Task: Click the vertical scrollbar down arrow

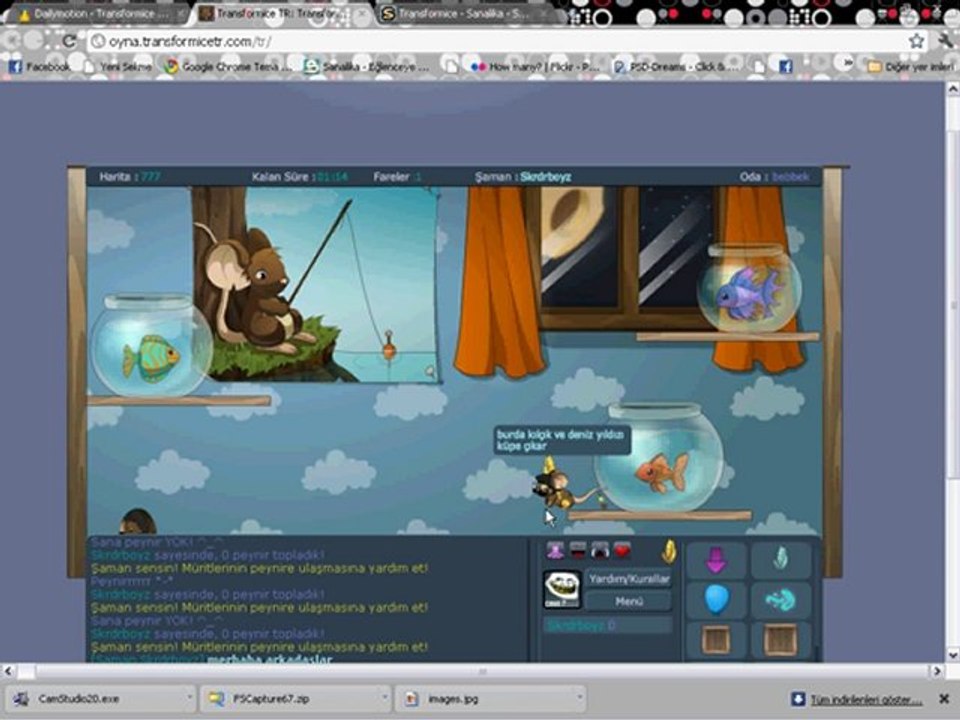Action: tap(953, 655)
